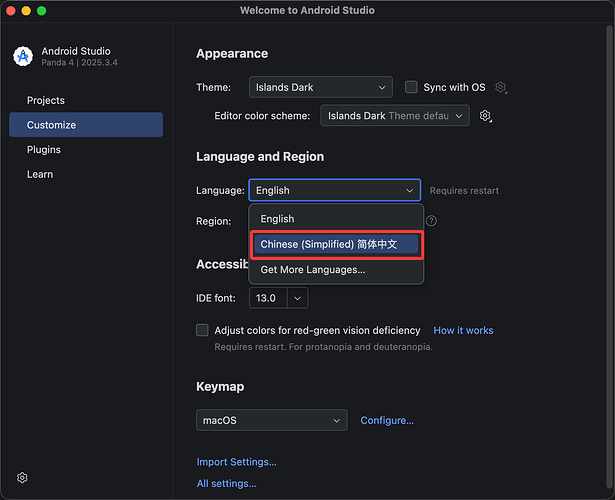Open the Keymap macOS dropdown
The width and height of the screenshot is (615, 500).
(x=271, y=420)
